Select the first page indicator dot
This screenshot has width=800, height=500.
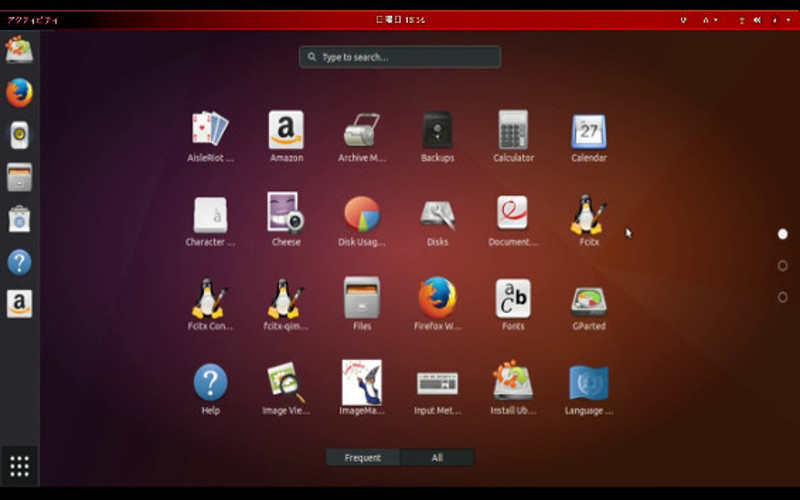(782, 234)
